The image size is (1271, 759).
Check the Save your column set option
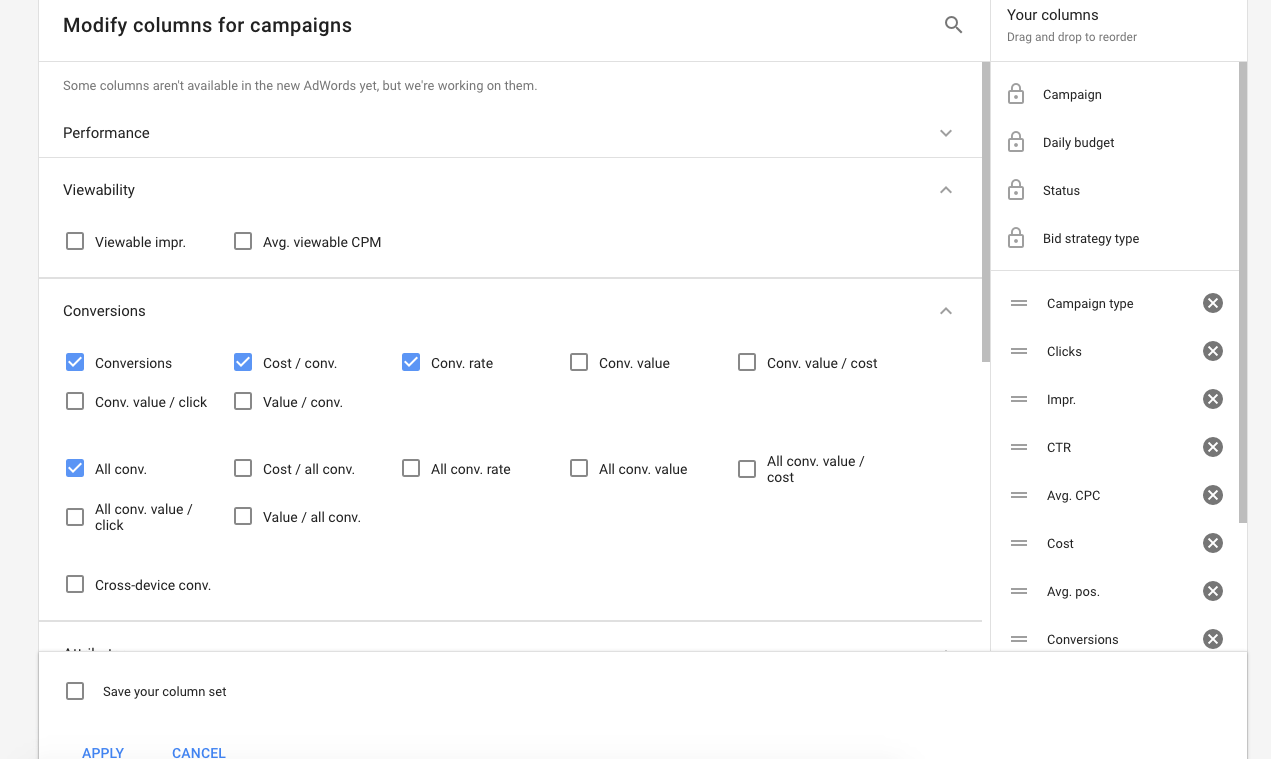click(x=75, y=690)
